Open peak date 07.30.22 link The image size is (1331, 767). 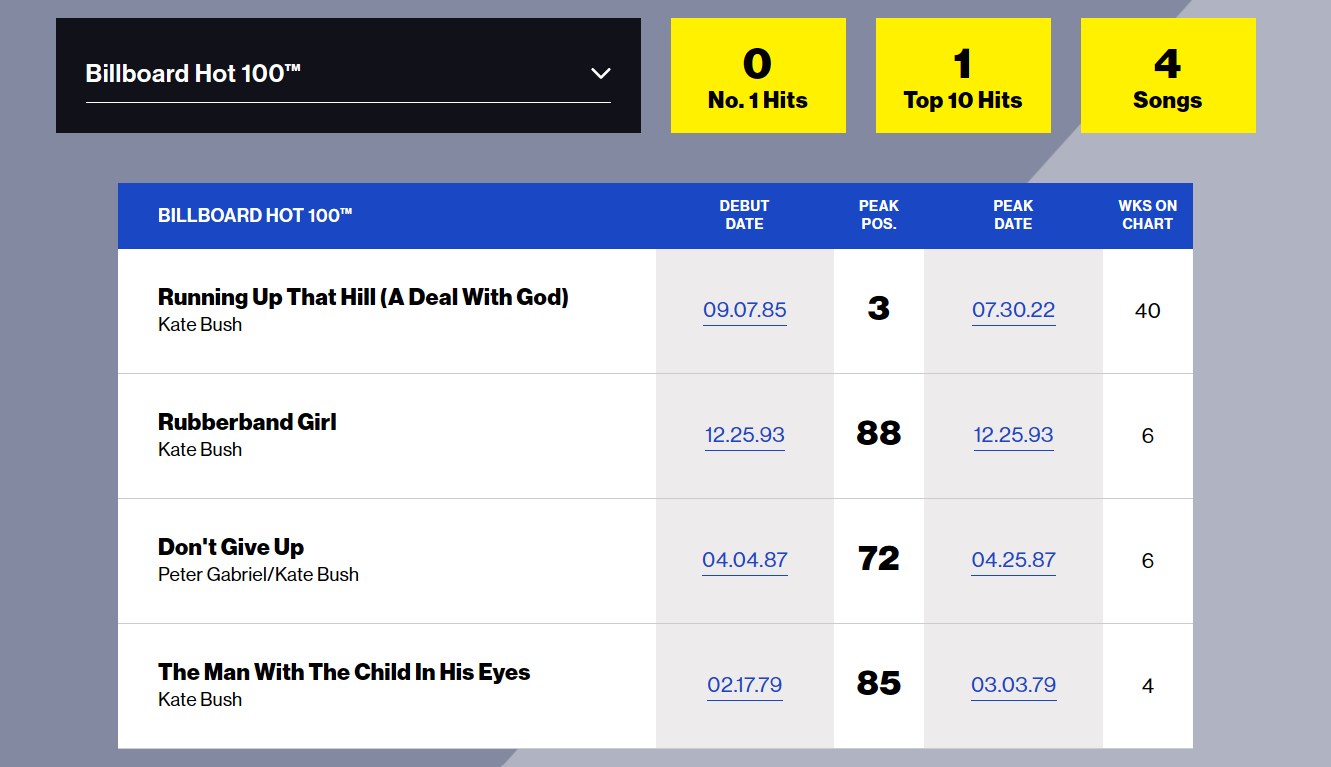(x=1013, y=310)
